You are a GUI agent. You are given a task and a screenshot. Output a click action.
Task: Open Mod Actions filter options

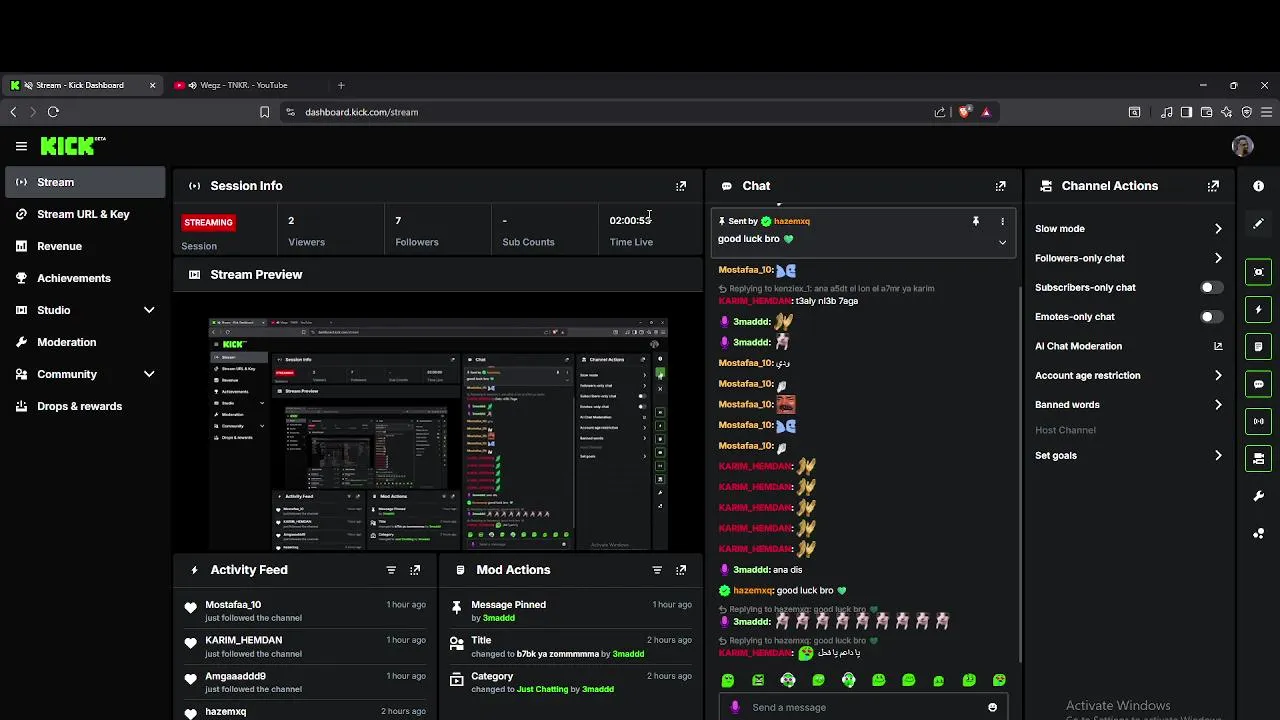click(x=657, y=570)
